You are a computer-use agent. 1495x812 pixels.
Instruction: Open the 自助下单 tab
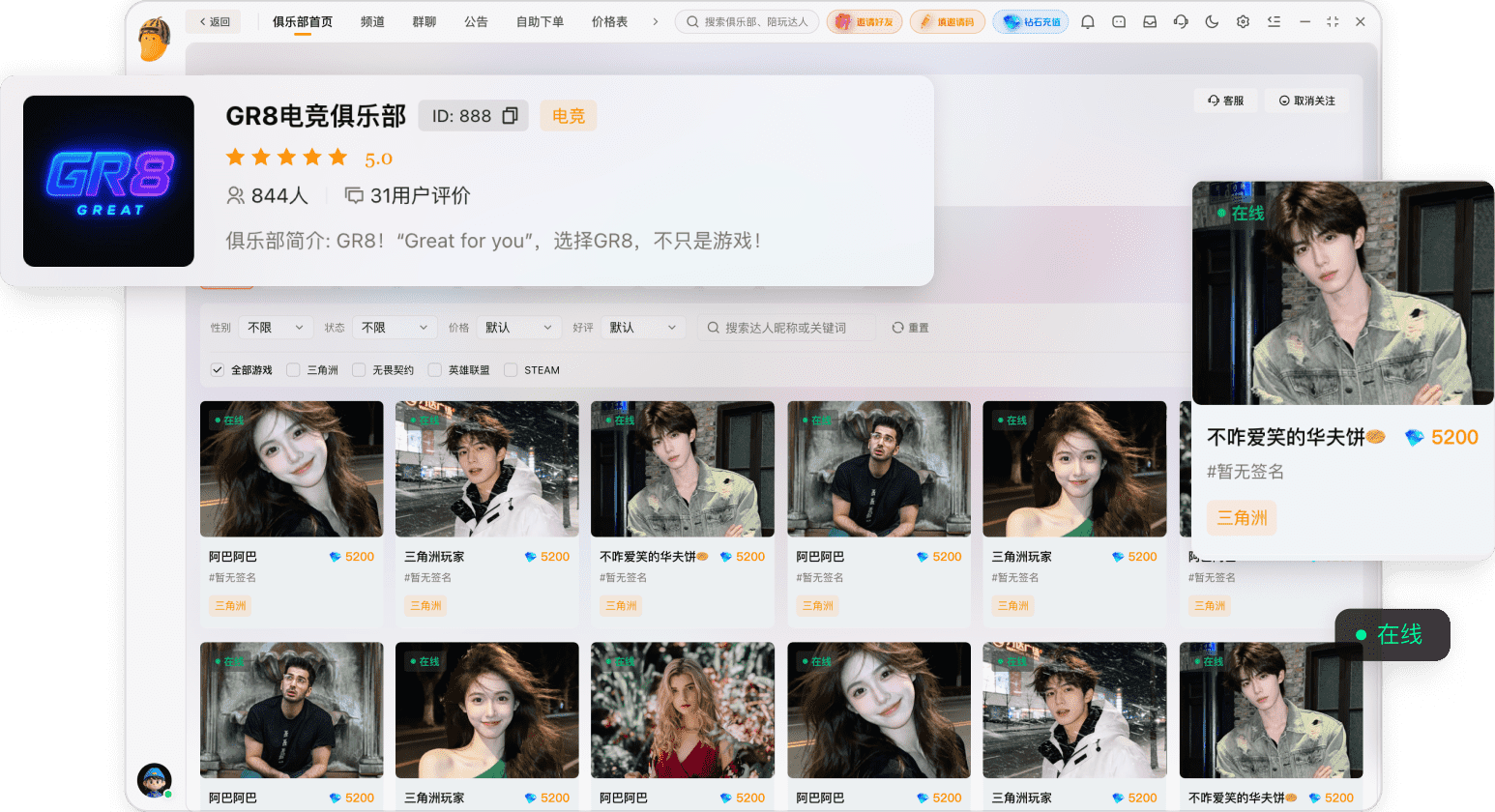coord(540,21)
